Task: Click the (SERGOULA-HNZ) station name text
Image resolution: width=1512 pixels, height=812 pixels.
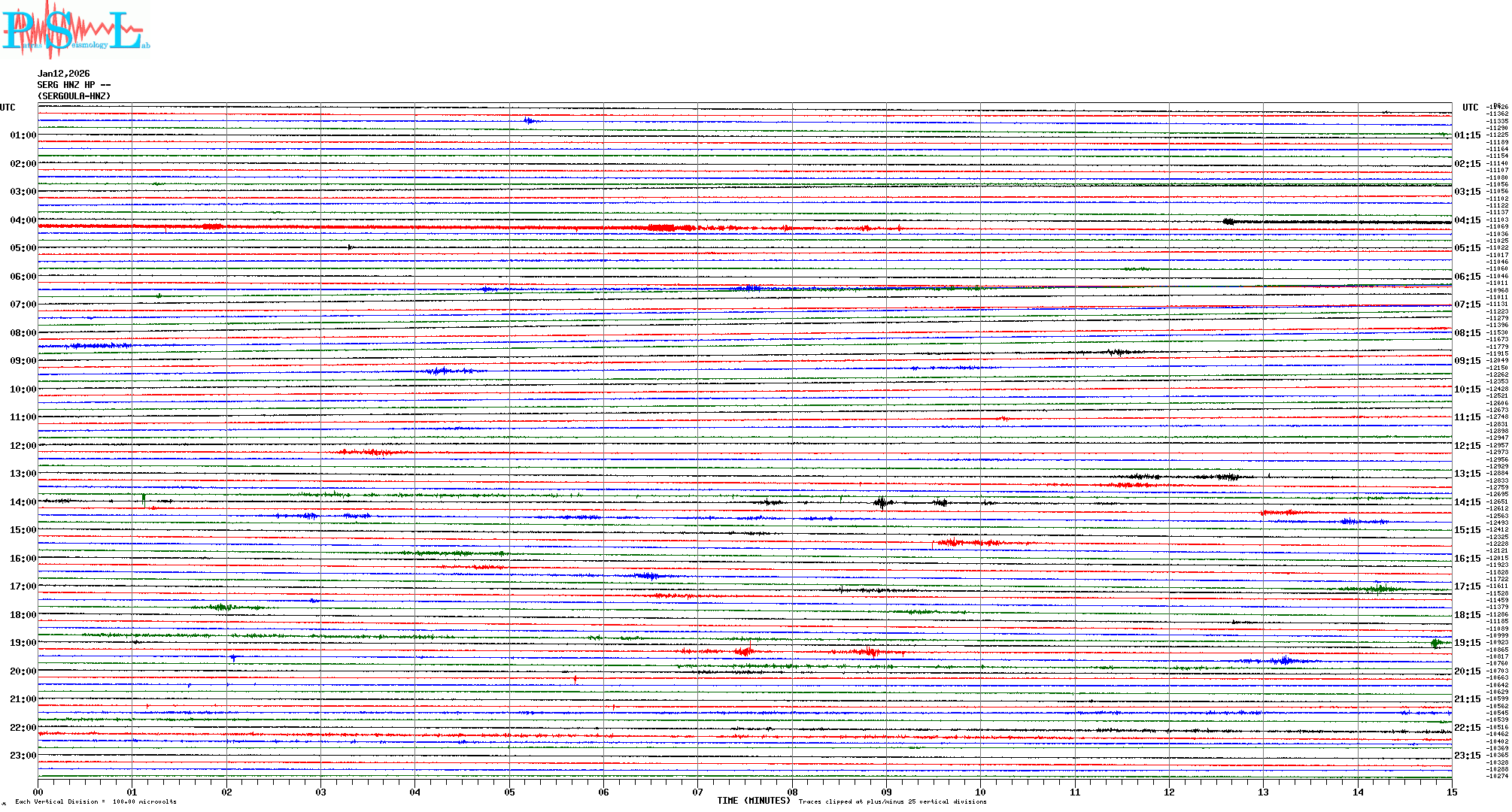Action: click(x=74, y=96)
